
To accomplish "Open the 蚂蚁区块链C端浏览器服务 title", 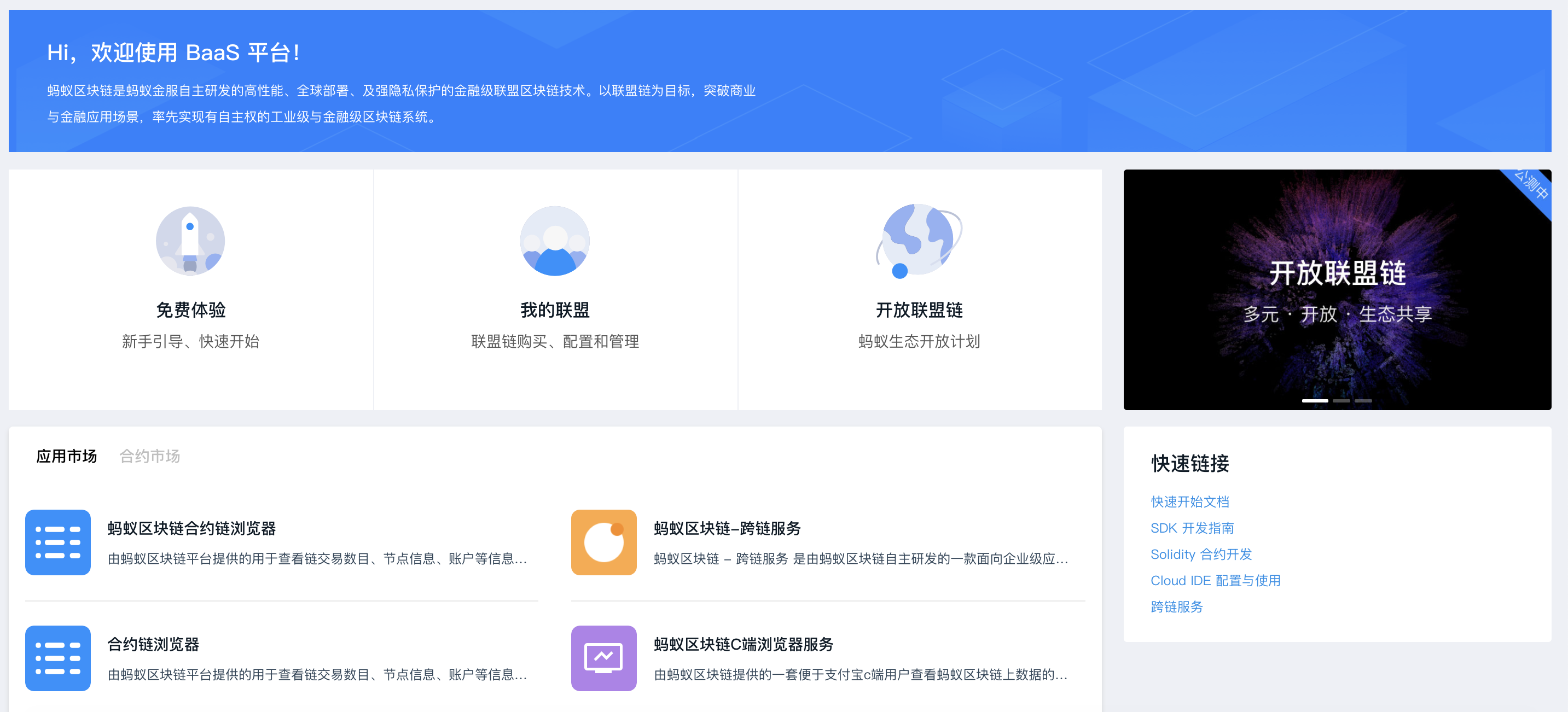I will coord(743,644).
